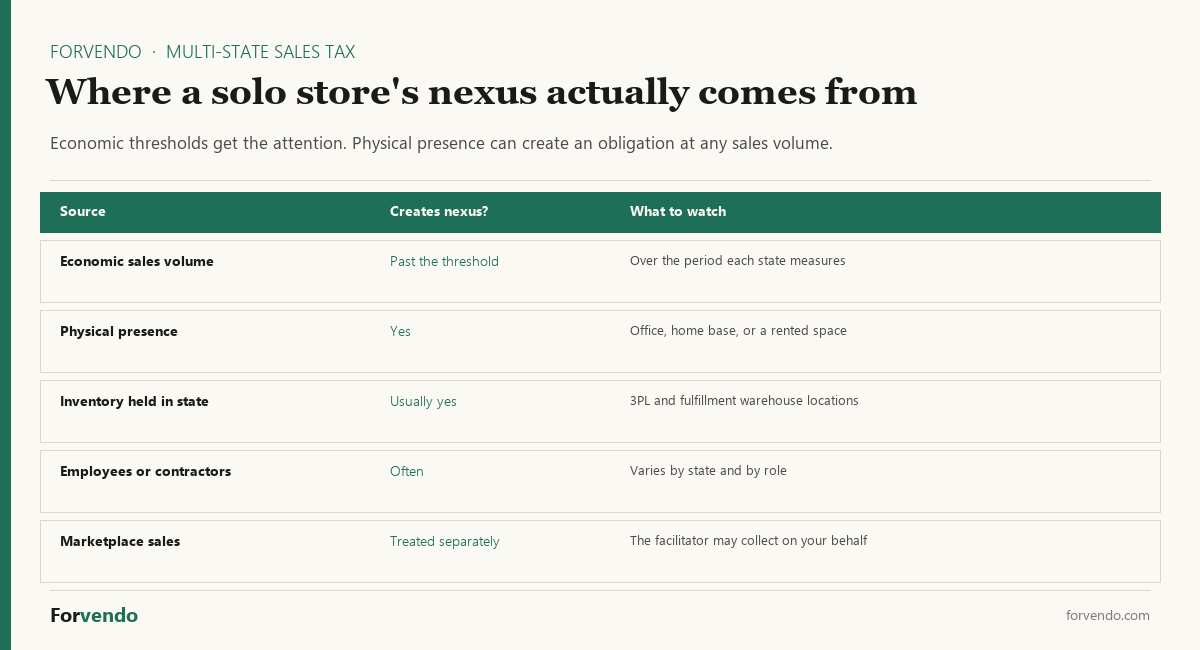Click the 'Treated separately' value

(445, 541)
